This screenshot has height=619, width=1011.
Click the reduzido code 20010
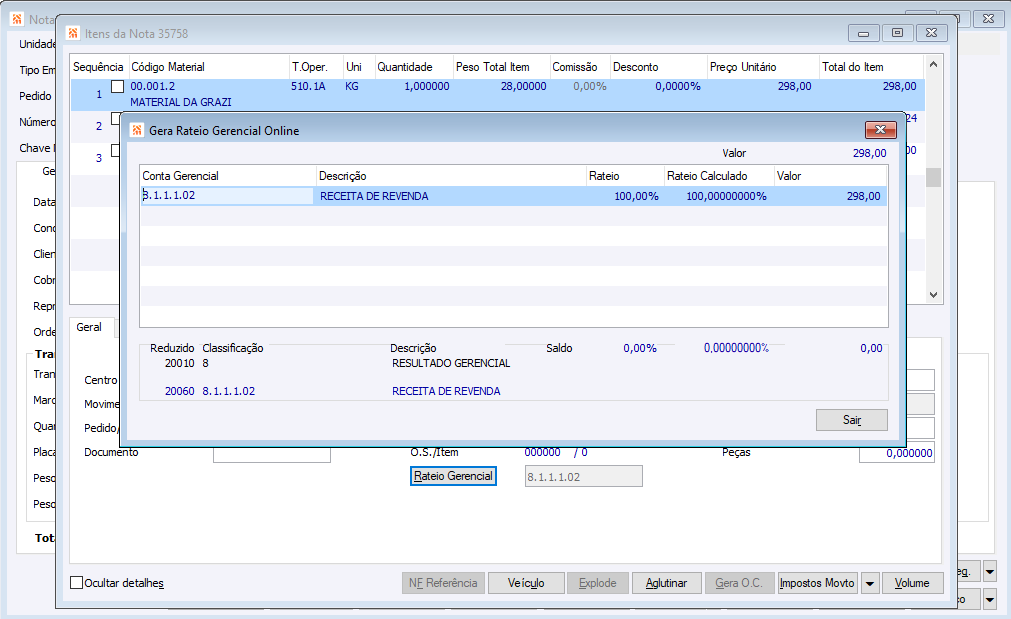(179, 364)
